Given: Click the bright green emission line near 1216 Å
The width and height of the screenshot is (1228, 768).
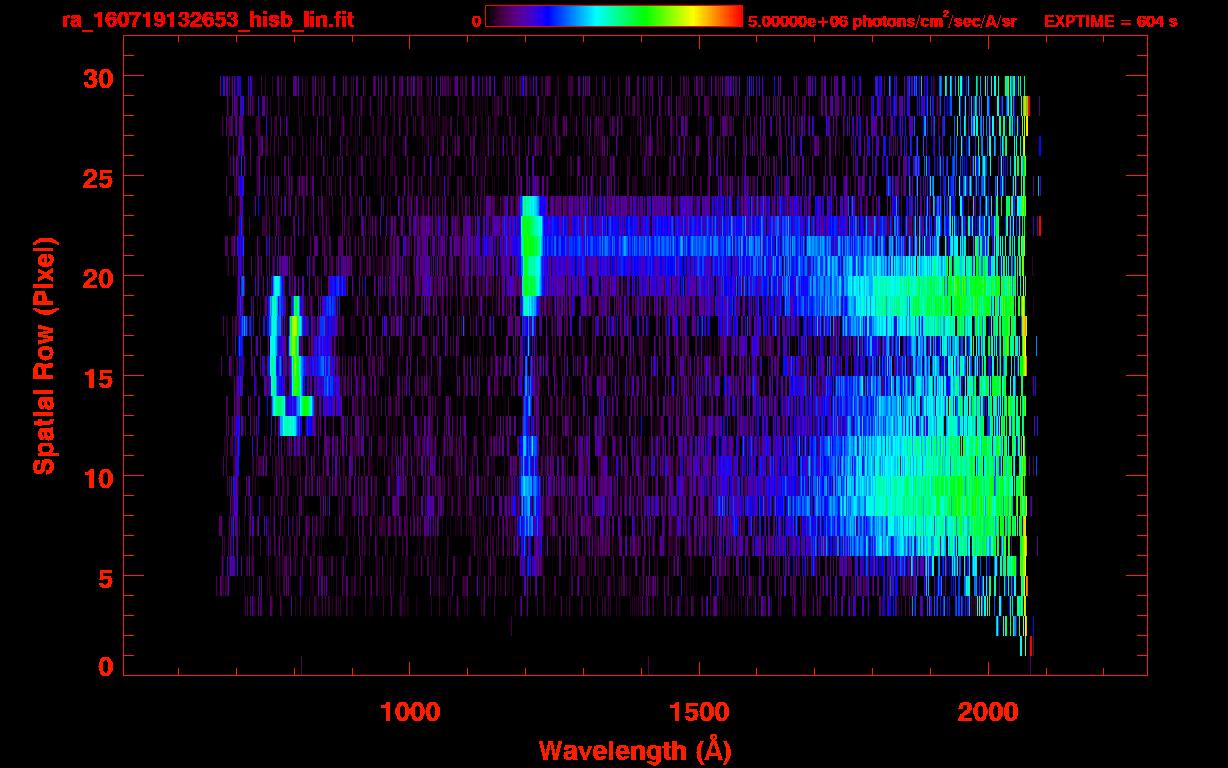Looking at the screenshot, I should tap(531, 255).
